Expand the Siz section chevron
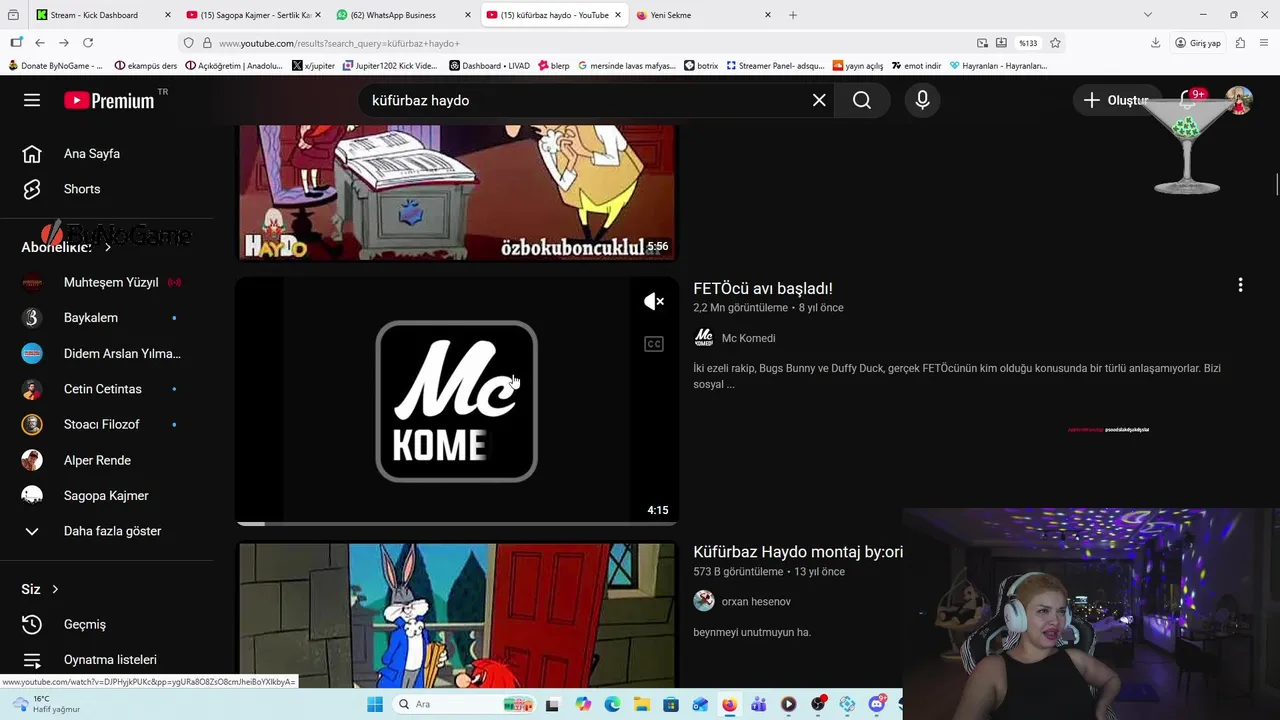The width and height of the screenshot is (1280, 720). click(x=55, y=589)
